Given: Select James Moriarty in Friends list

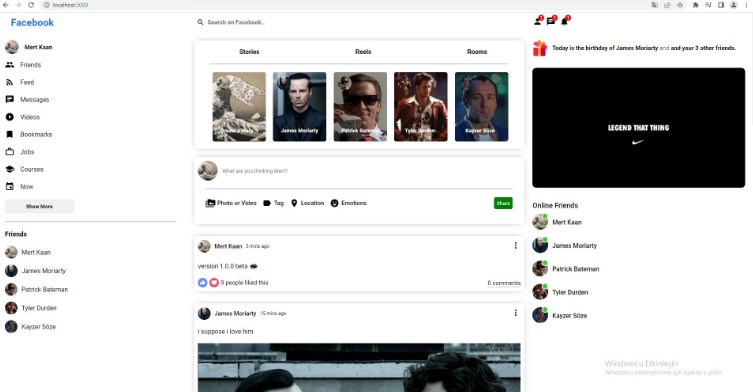Looking at the screenshot, I should (x=36, y=271).
